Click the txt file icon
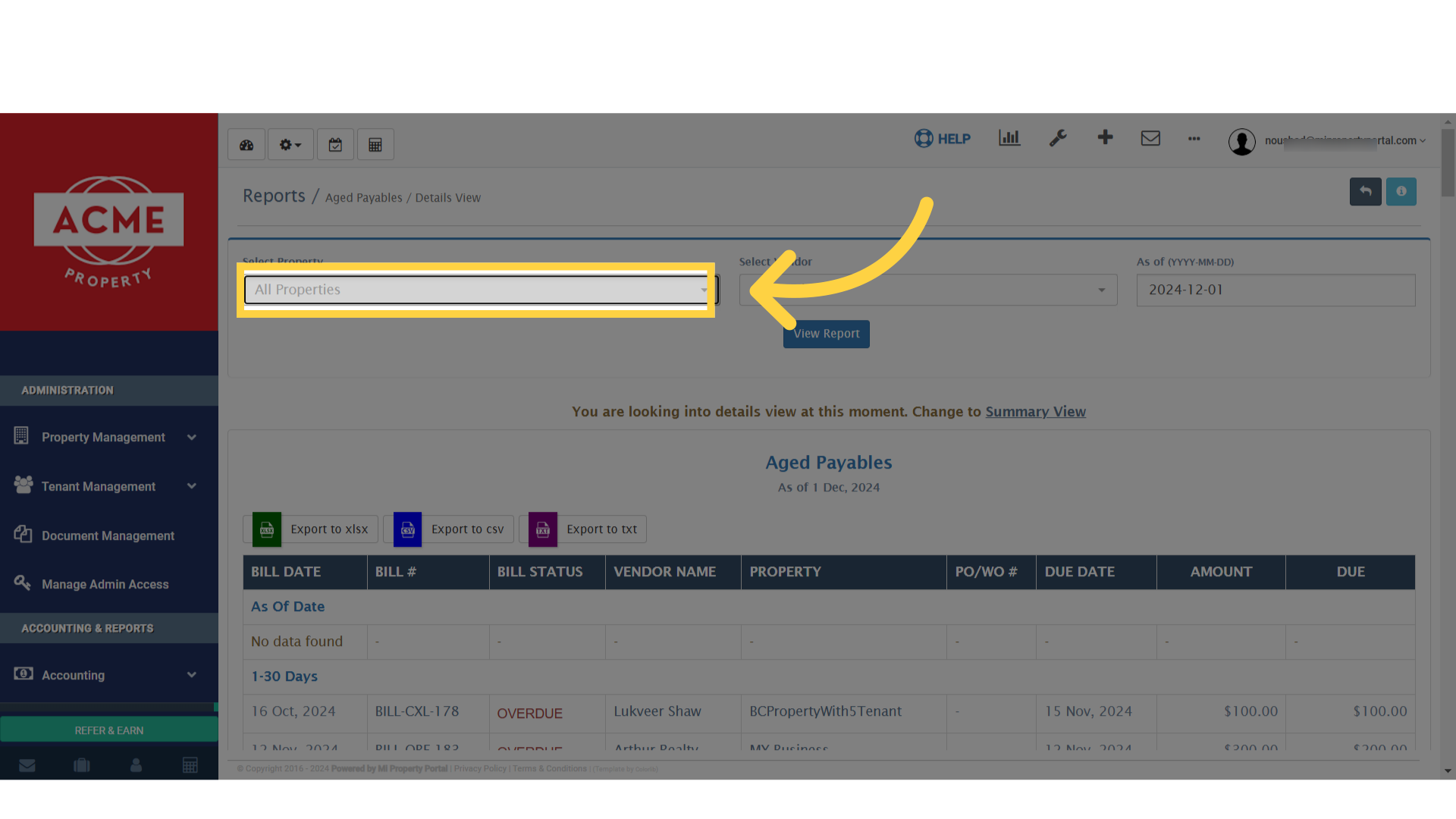1456x819 pixels. pos(543,529)
